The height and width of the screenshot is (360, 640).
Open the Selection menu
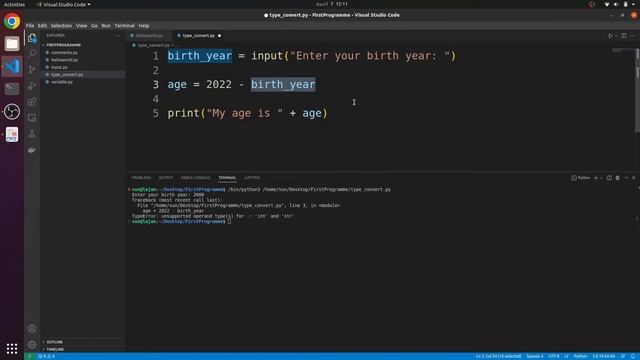(x=61, y=26)
